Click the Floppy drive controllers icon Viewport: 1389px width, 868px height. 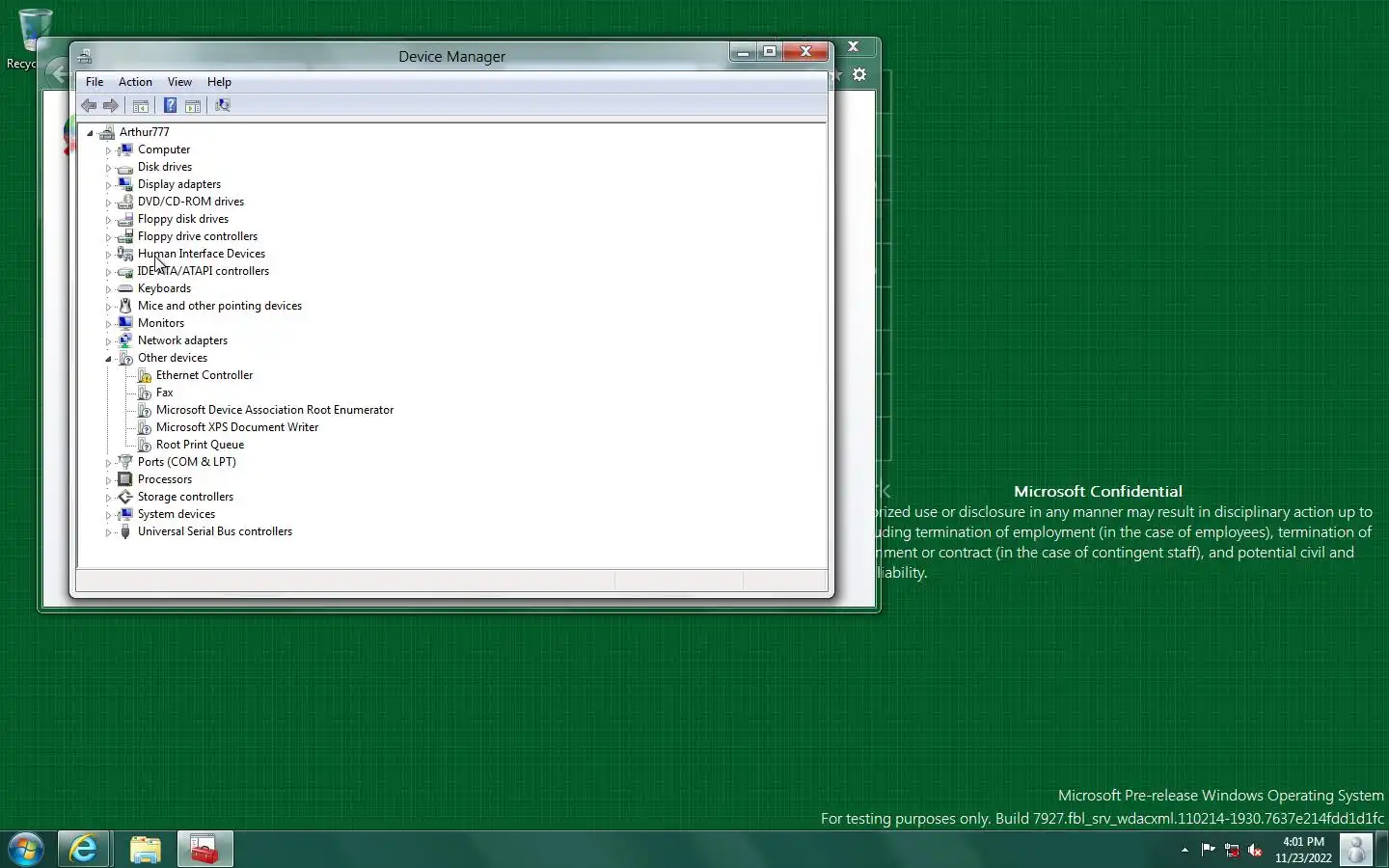pos(124,236)
